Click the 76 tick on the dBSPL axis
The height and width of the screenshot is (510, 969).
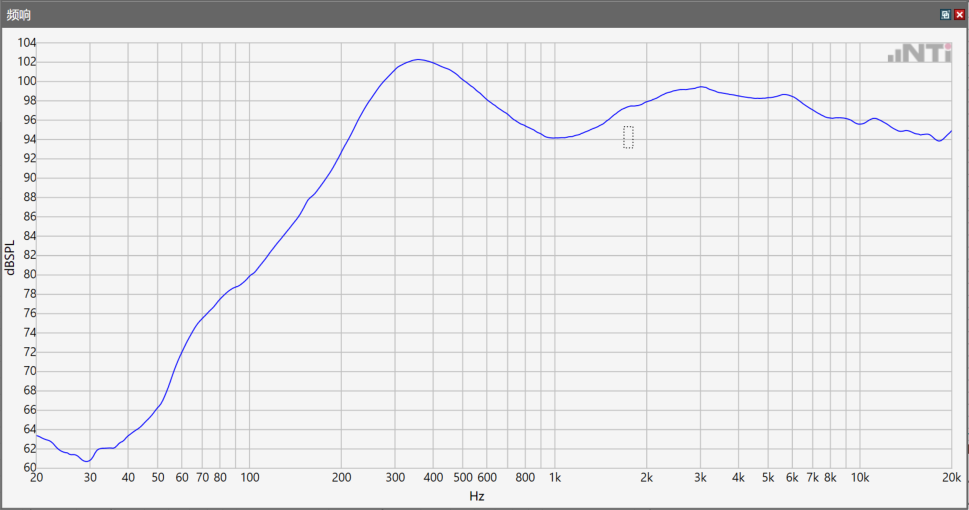pos(30,313)
